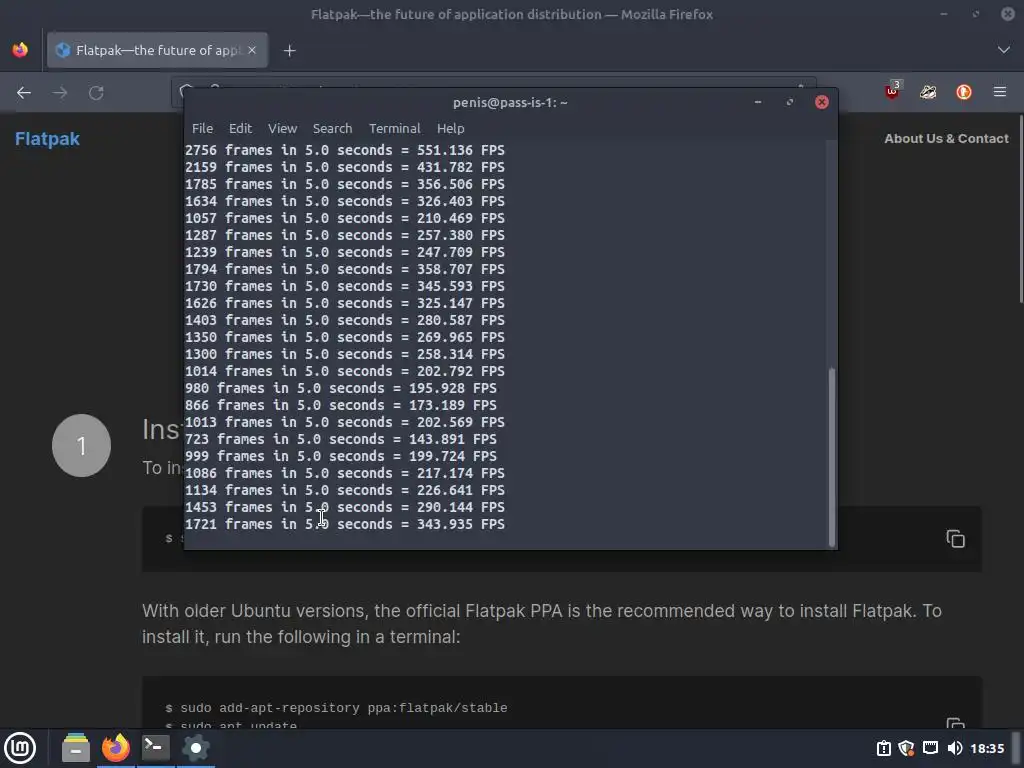This screenshot has height=768, width=1024.
Task: Open the clock showing 18:35
Action: [x=987, y=748]
